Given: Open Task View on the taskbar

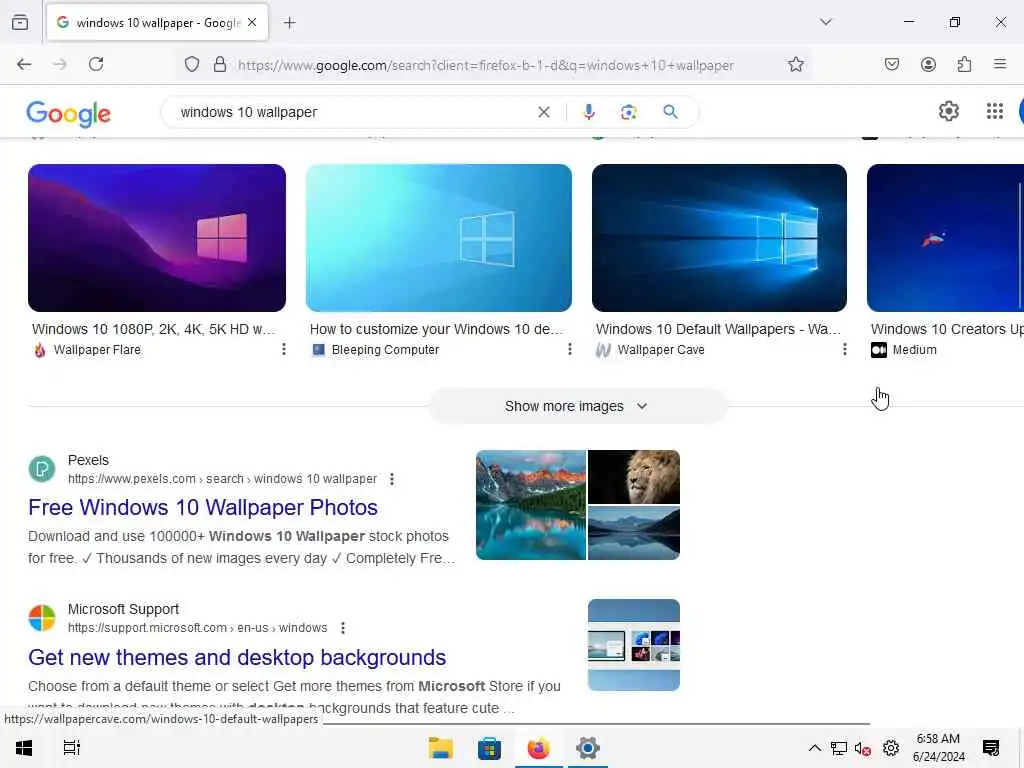Looking at the screenshot, I should 72,748.
